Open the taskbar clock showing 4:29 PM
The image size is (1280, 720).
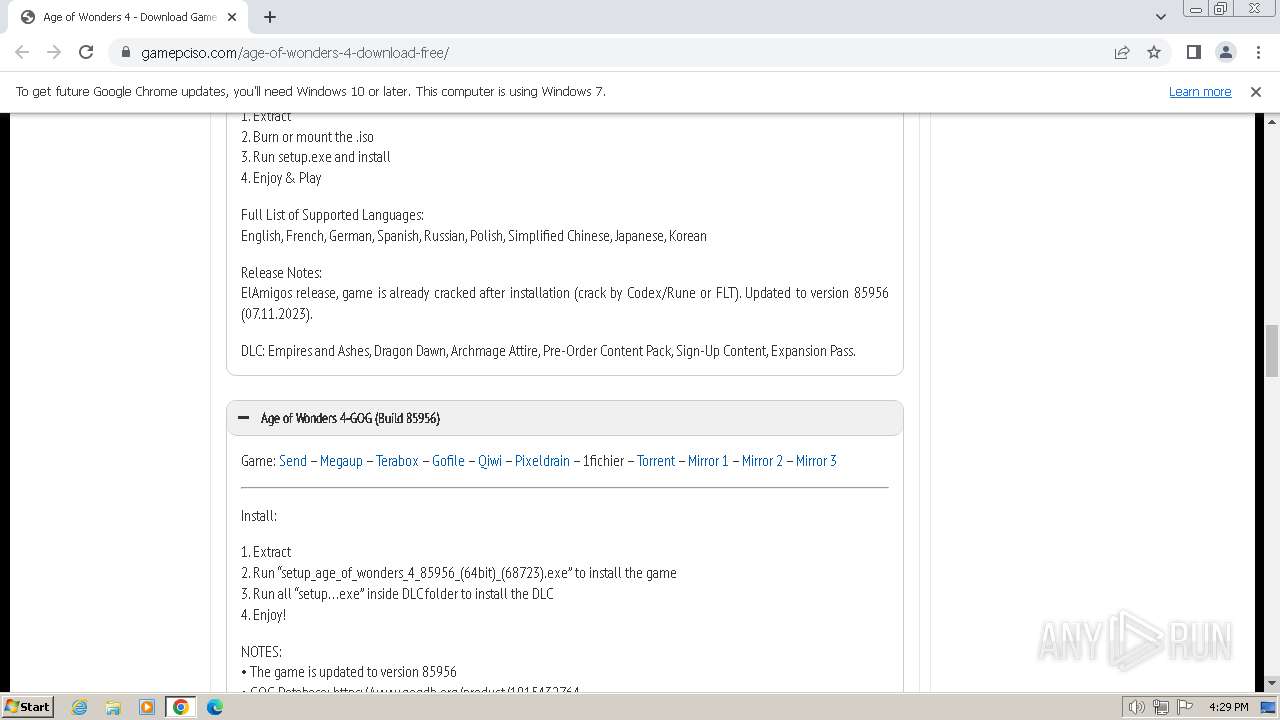tap(1228, 707)
